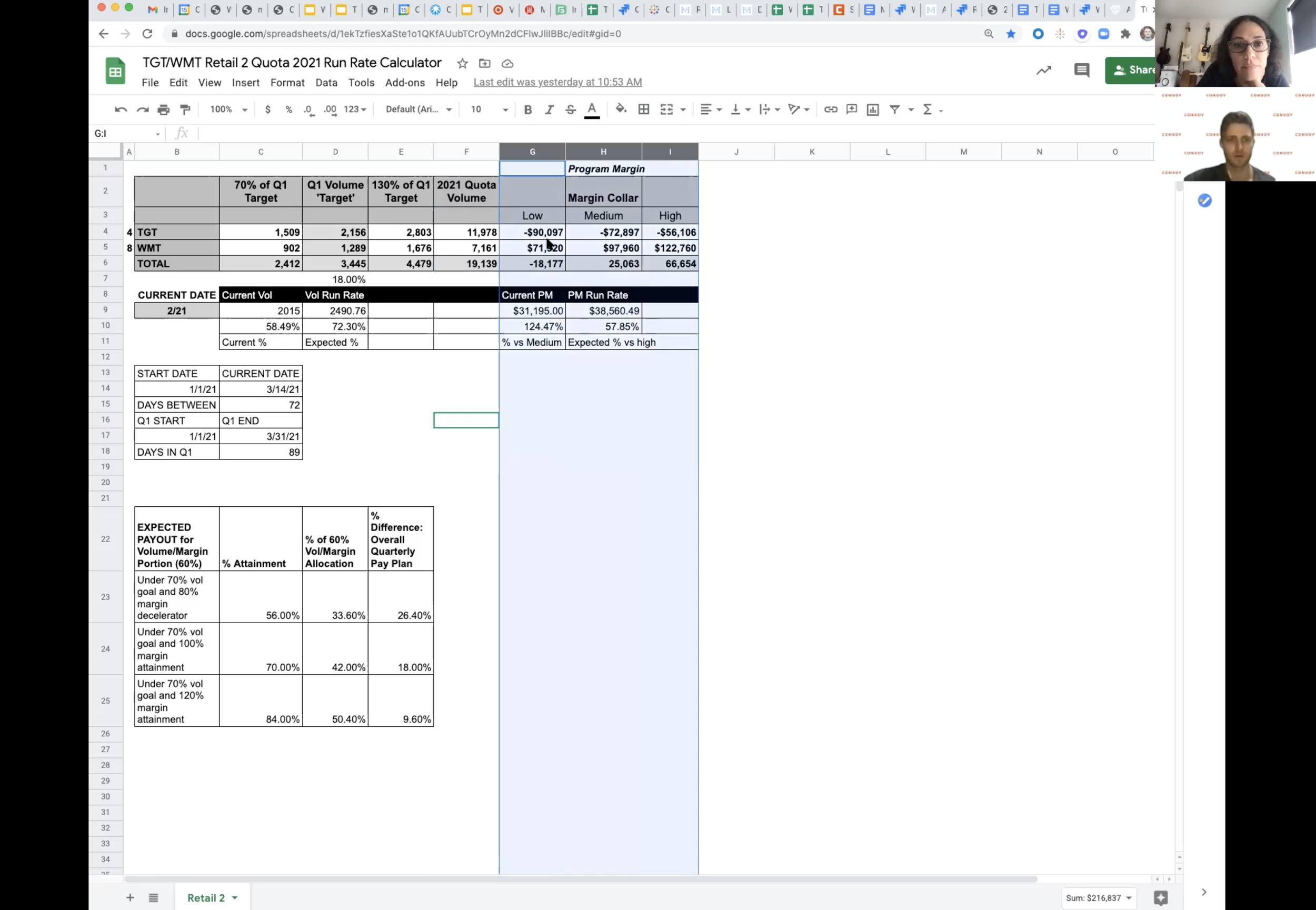Image resolution: width=1316 pixels, height=910 pixels.
Task: Click the undo icon in toolbar
Action: coord(121,109)
